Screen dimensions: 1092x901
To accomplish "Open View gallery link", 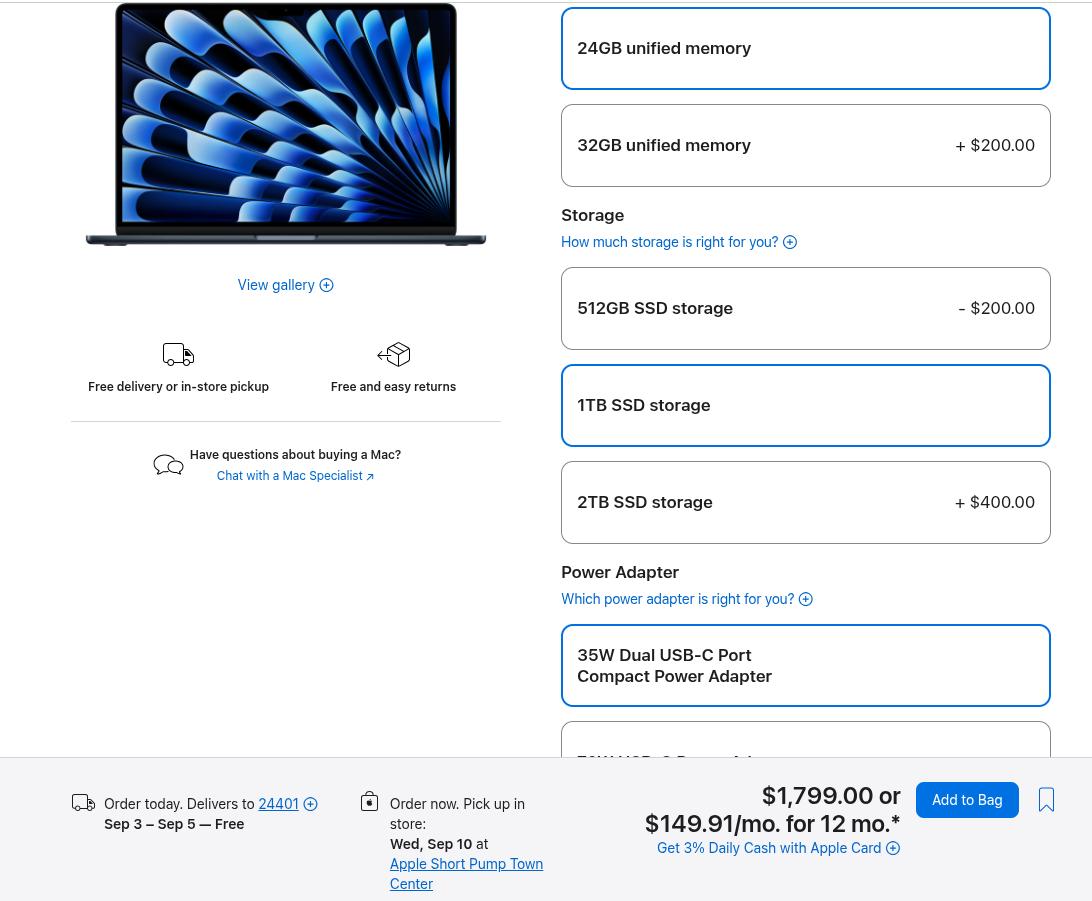I will [x=276, y=285].
